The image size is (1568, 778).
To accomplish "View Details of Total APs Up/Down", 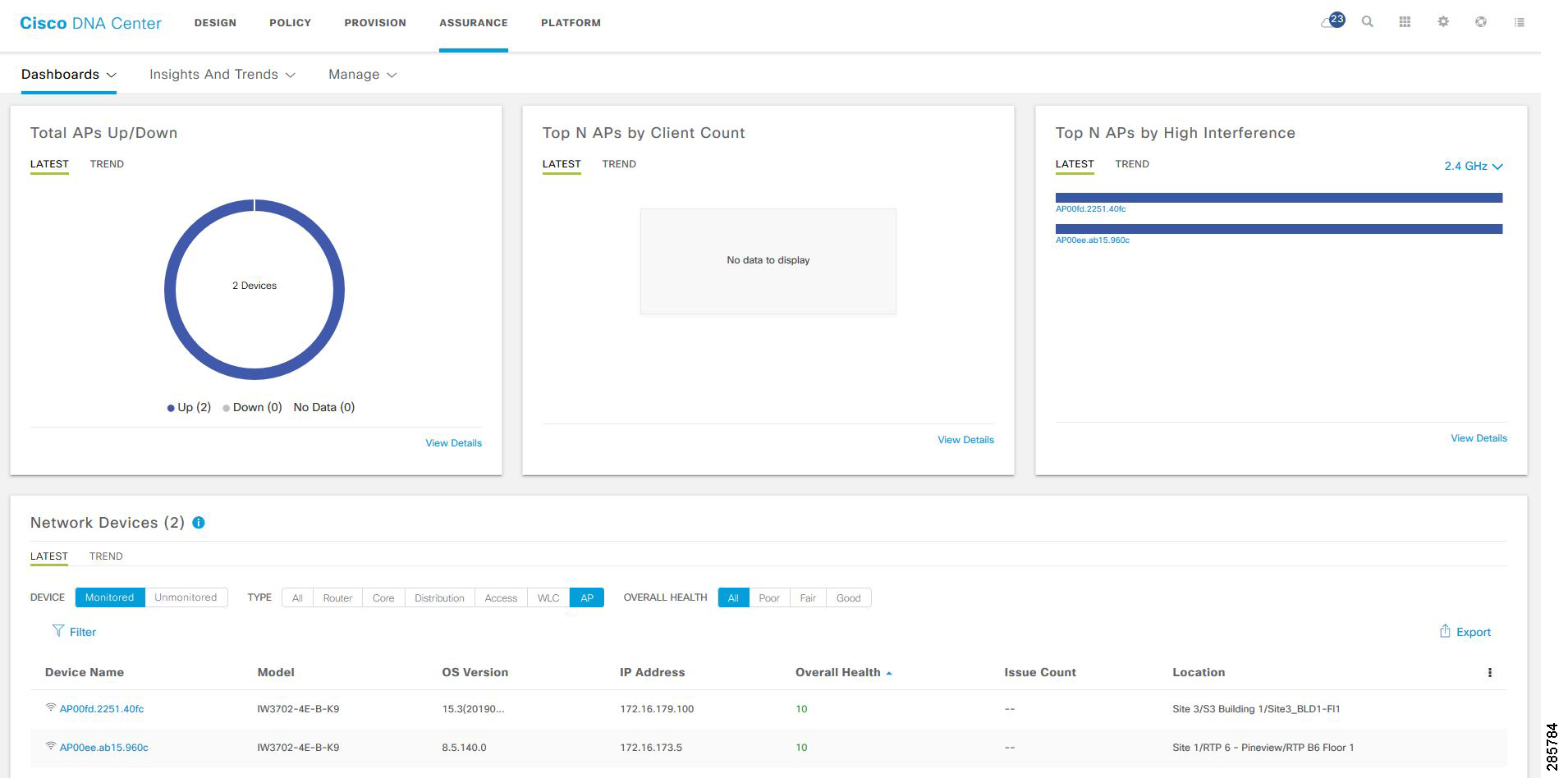I will pyautogui.click(x=453, y=443).
